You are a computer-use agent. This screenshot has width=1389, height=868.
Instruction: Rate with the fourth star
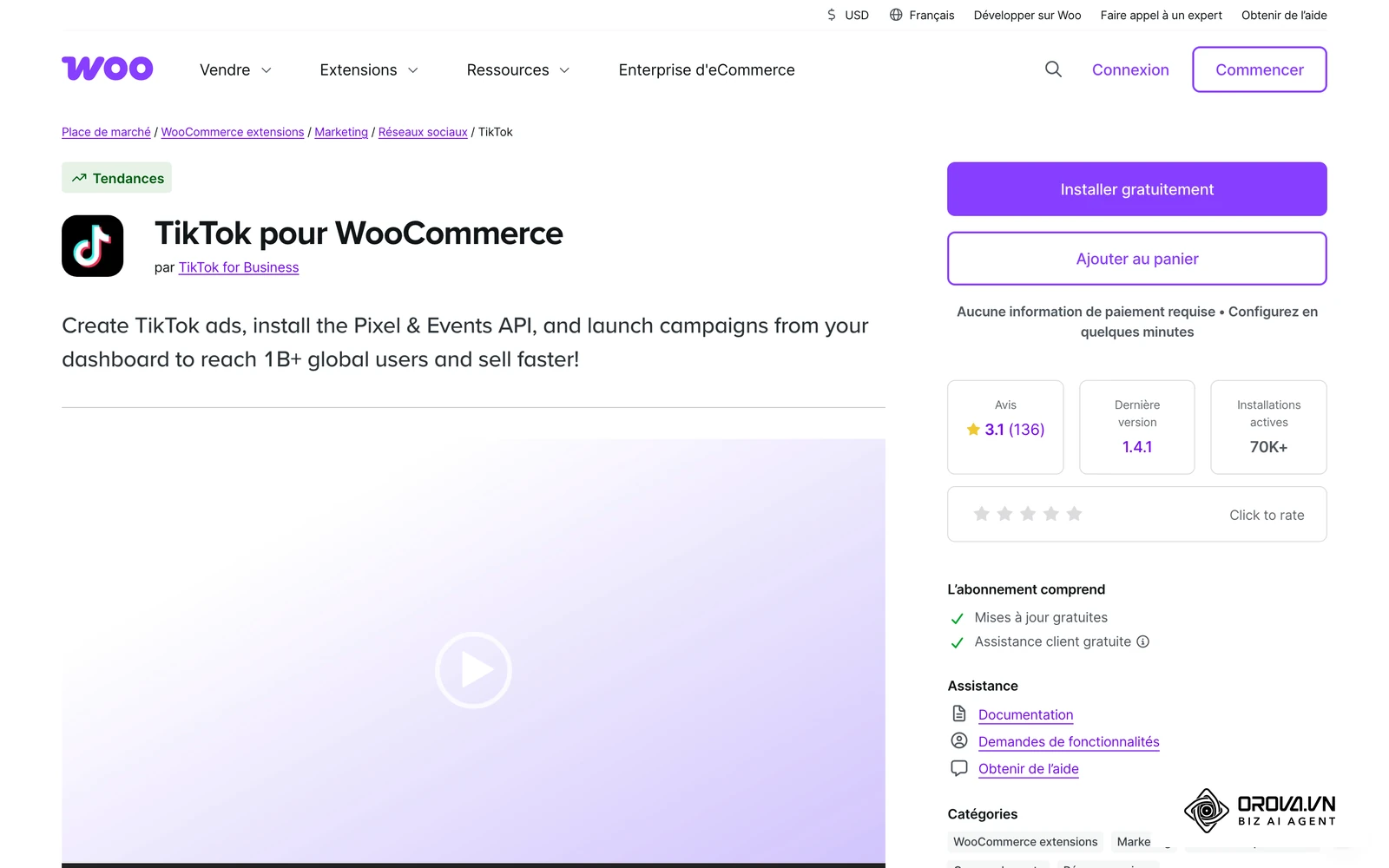pyautogui.click(x=1051, y=514)
